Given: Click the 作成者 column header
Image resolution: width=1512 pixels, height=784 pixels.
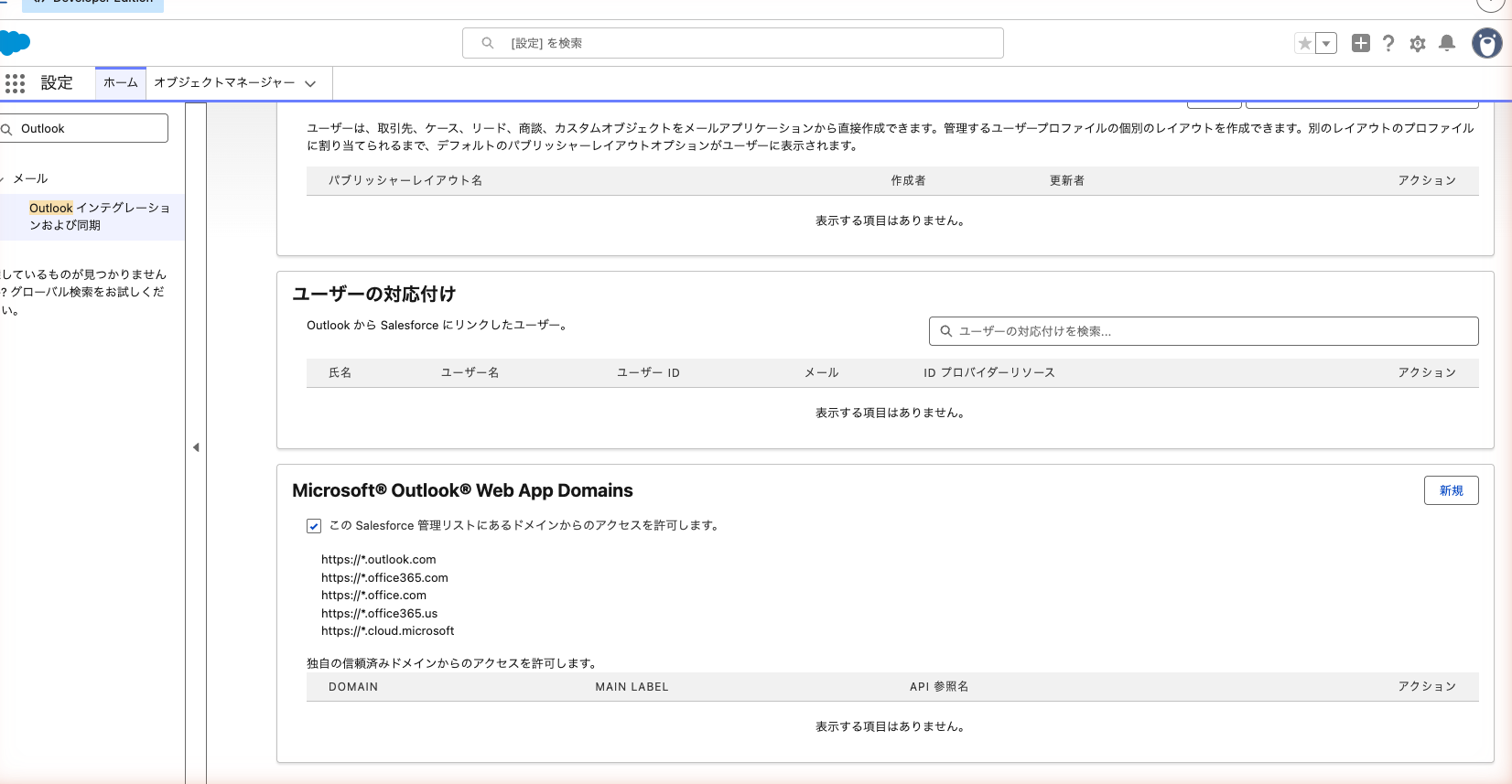Looking at the screenshot, I should [909, 180].
